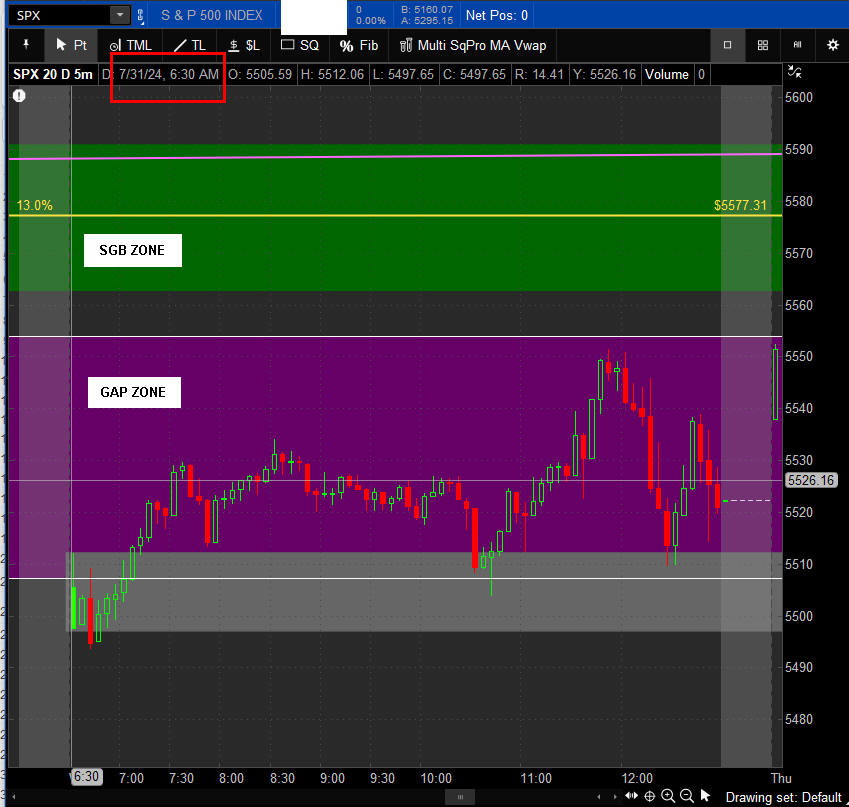Click the symbol link chain icon
The image size is (849, 807).
(140, 16)
